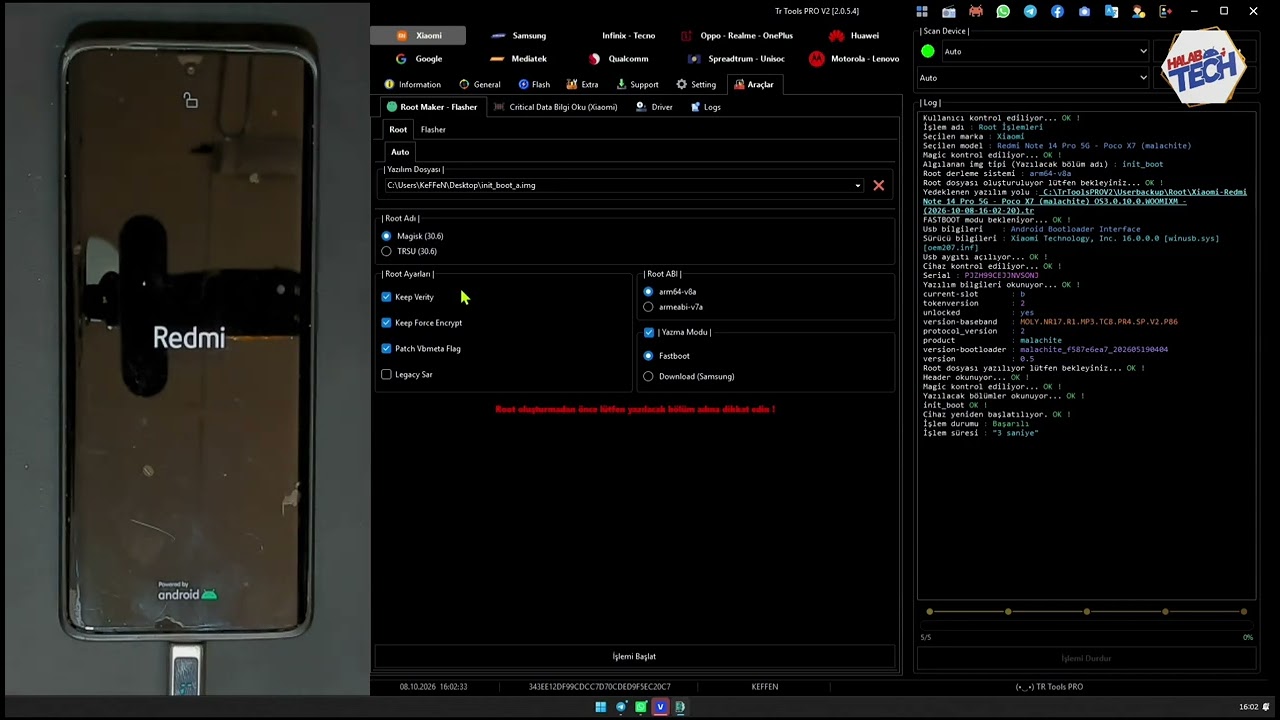Image resolution: width=1280 pixels, height=720 pixels.
Task: Expand the firmware file path dropdown
Action: pos(857,185)
